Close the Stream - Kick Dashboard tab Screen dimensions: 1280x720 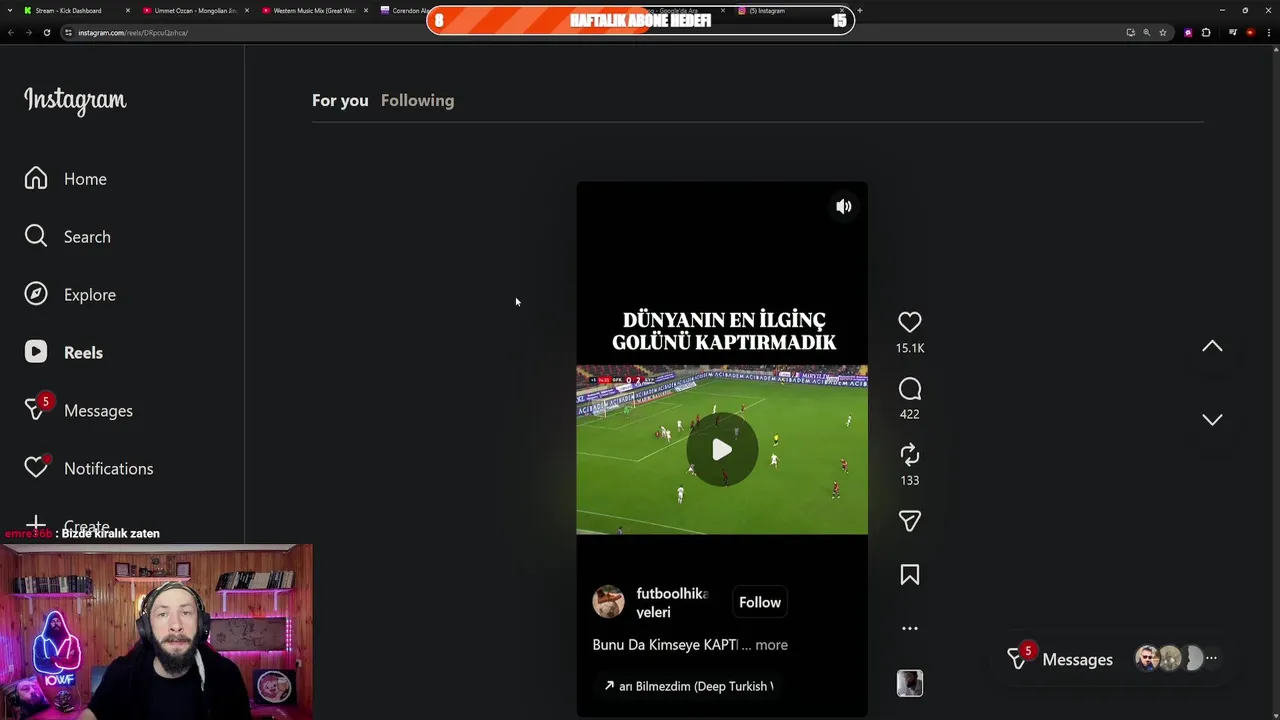tap(127, 11)
